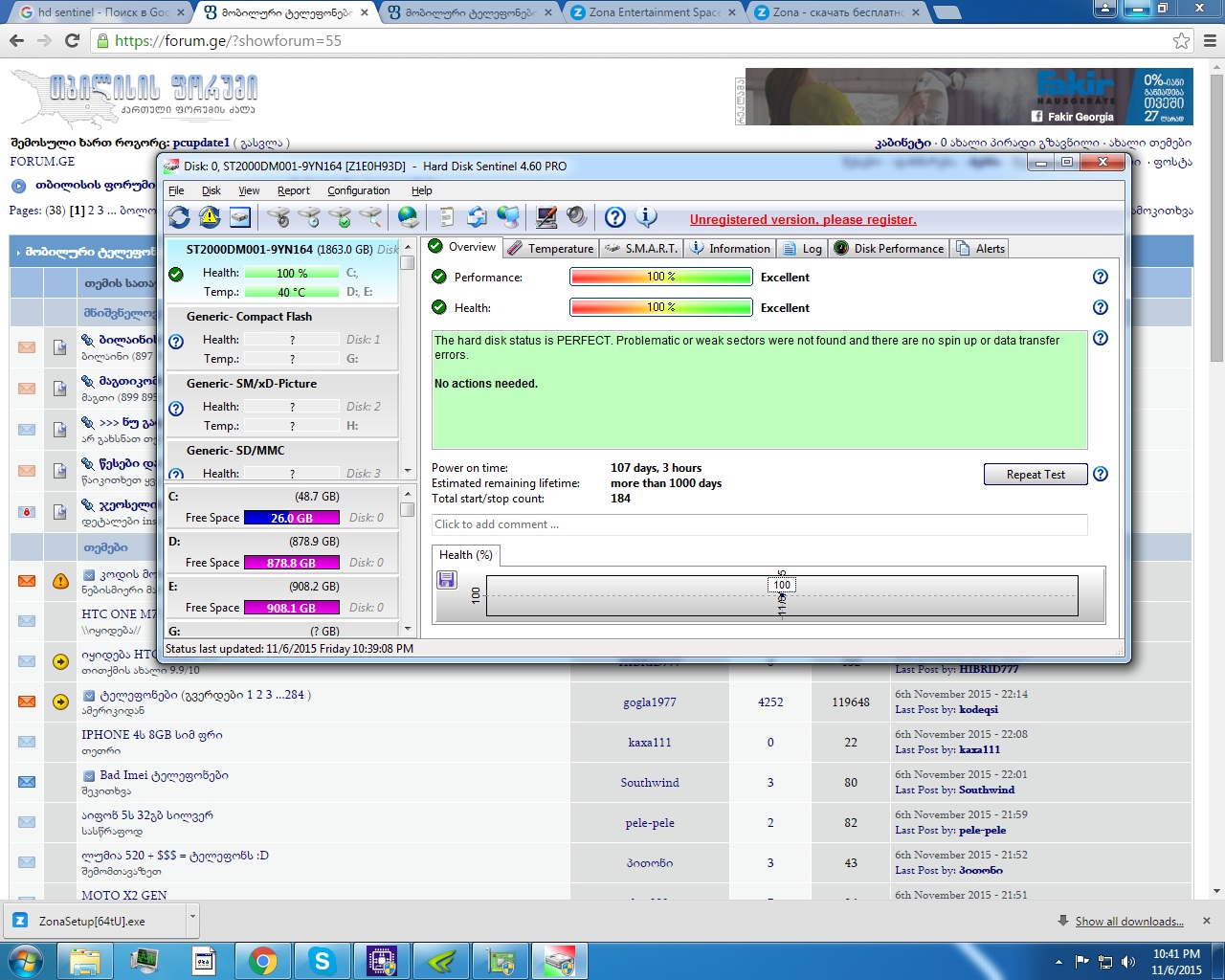Open Skype from the taskbar
The image size is (1225, 980).
pos(322,961)
